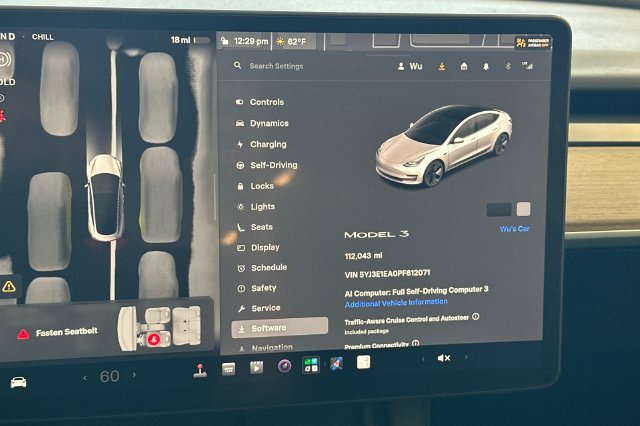Screen dimensions: 640x426
Task: Click the info icon beside Traffic-Aware Cruise Control
Action: tap(476, 317)
